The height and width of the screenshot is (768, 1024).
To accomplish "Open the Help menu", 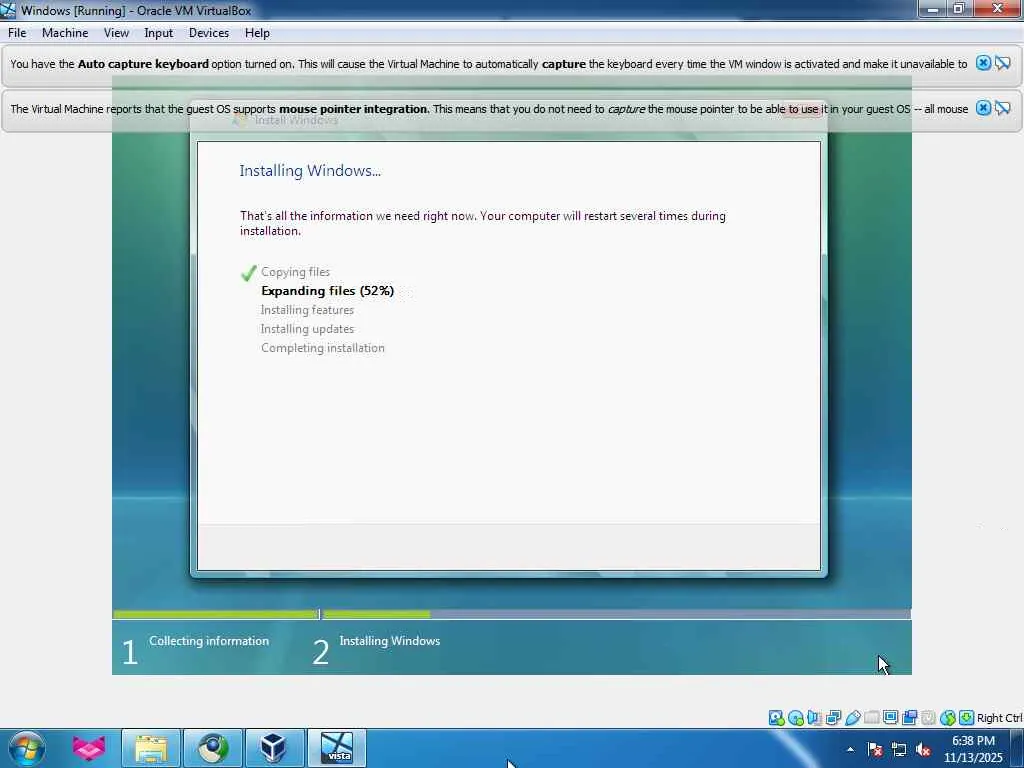I will [257, 33].
